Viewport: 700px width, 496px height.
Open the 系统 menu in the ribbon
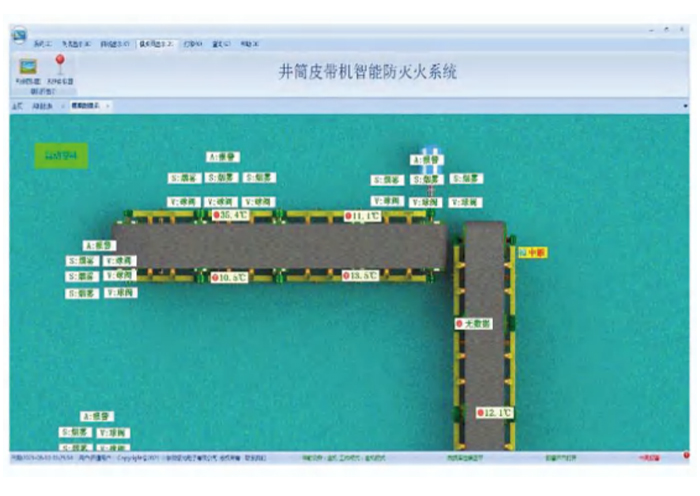[x=41, y=45]
